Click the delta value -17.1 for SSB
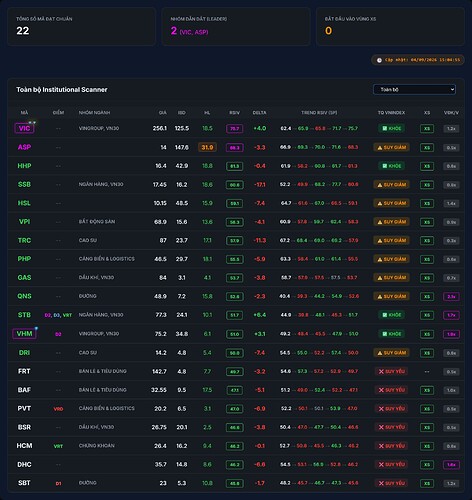 click(260, 184)
